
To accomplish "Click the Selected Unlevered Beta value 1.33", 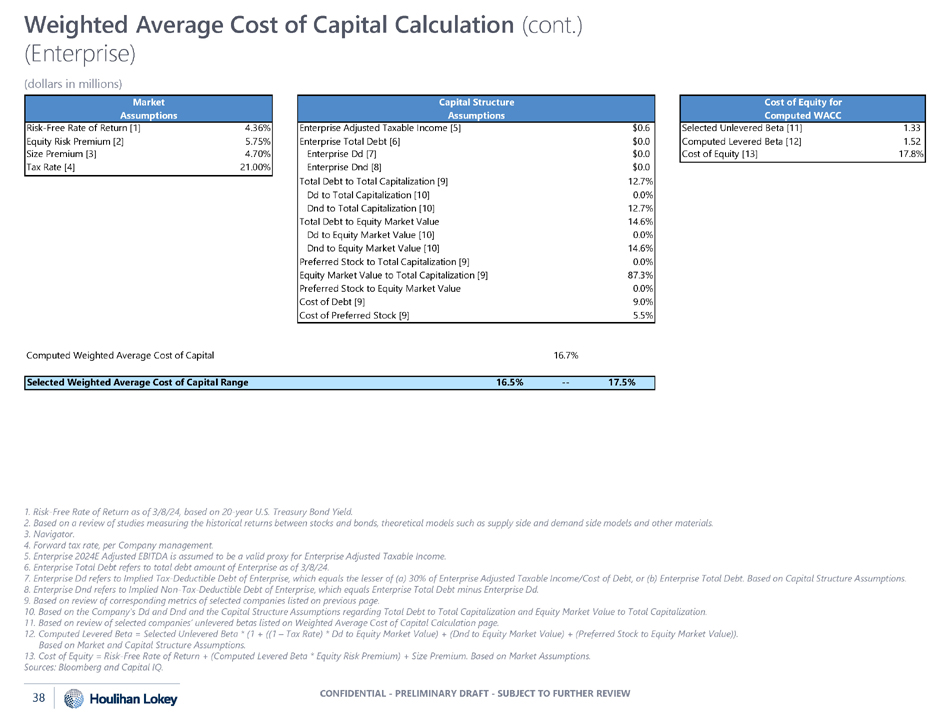I will (911, 128).
